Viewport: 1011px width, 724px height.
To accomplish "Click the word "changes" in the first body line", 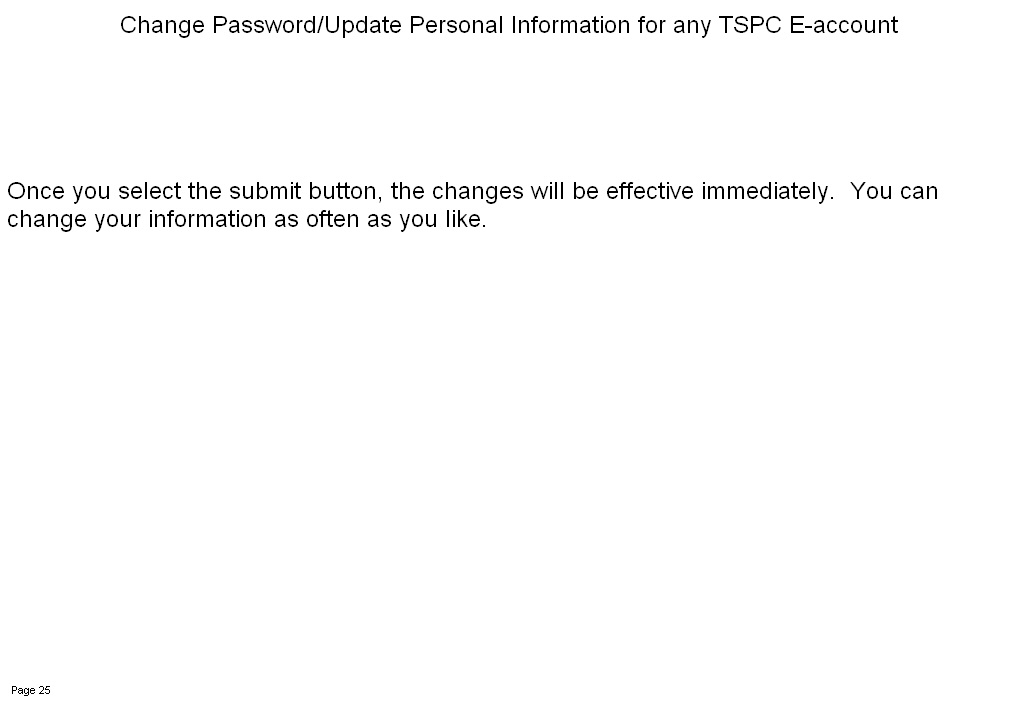I will click(478, 191).
